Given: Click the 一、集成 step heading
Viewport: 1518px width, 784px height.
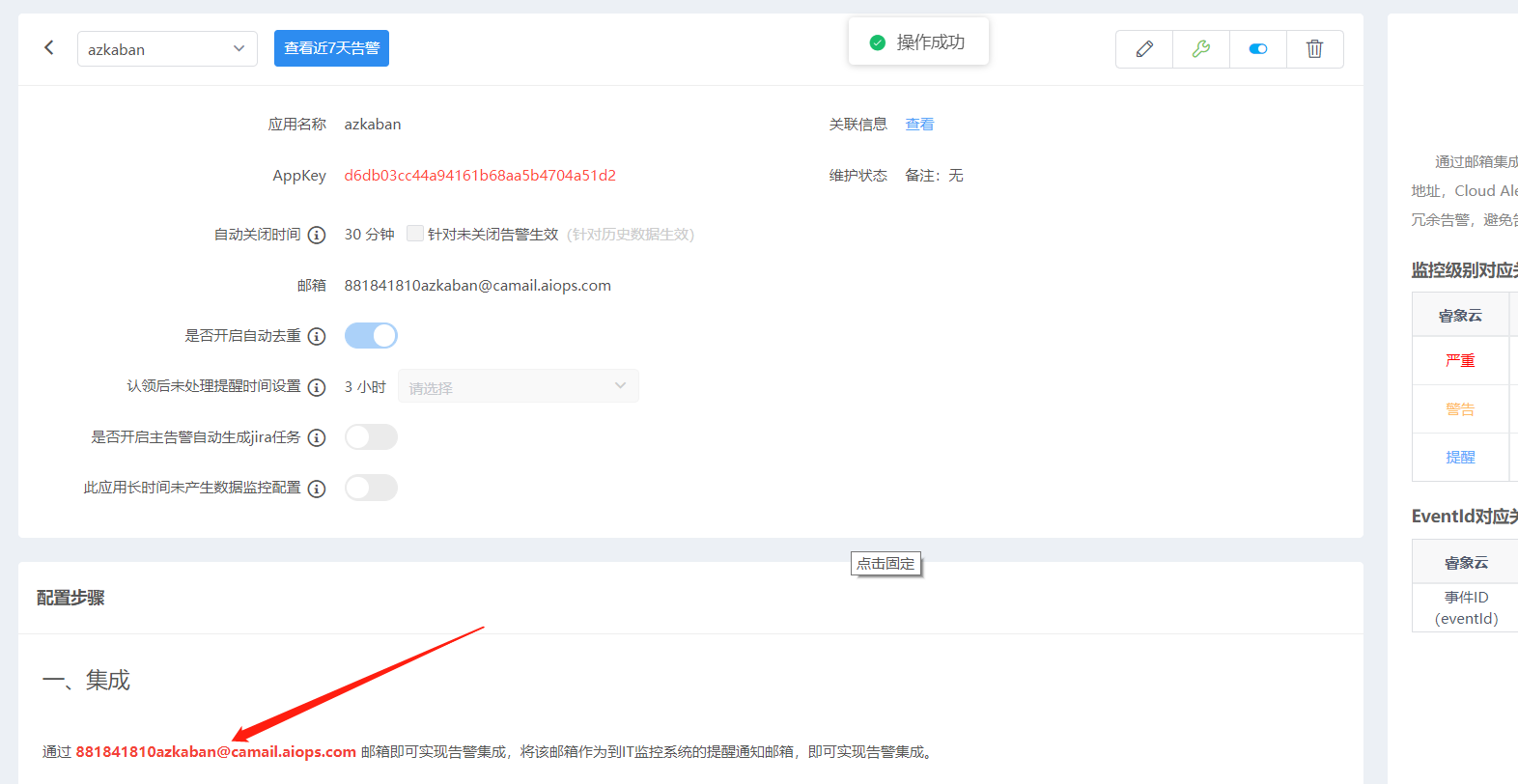Looking at the screenshot, I should [86, 680].
